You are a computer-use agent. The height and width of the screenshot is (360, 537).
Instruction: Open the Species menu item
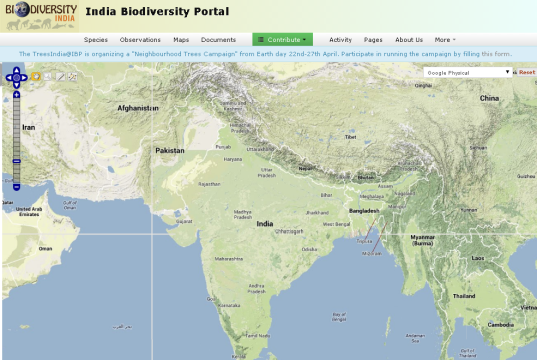(x=96, y=40)
